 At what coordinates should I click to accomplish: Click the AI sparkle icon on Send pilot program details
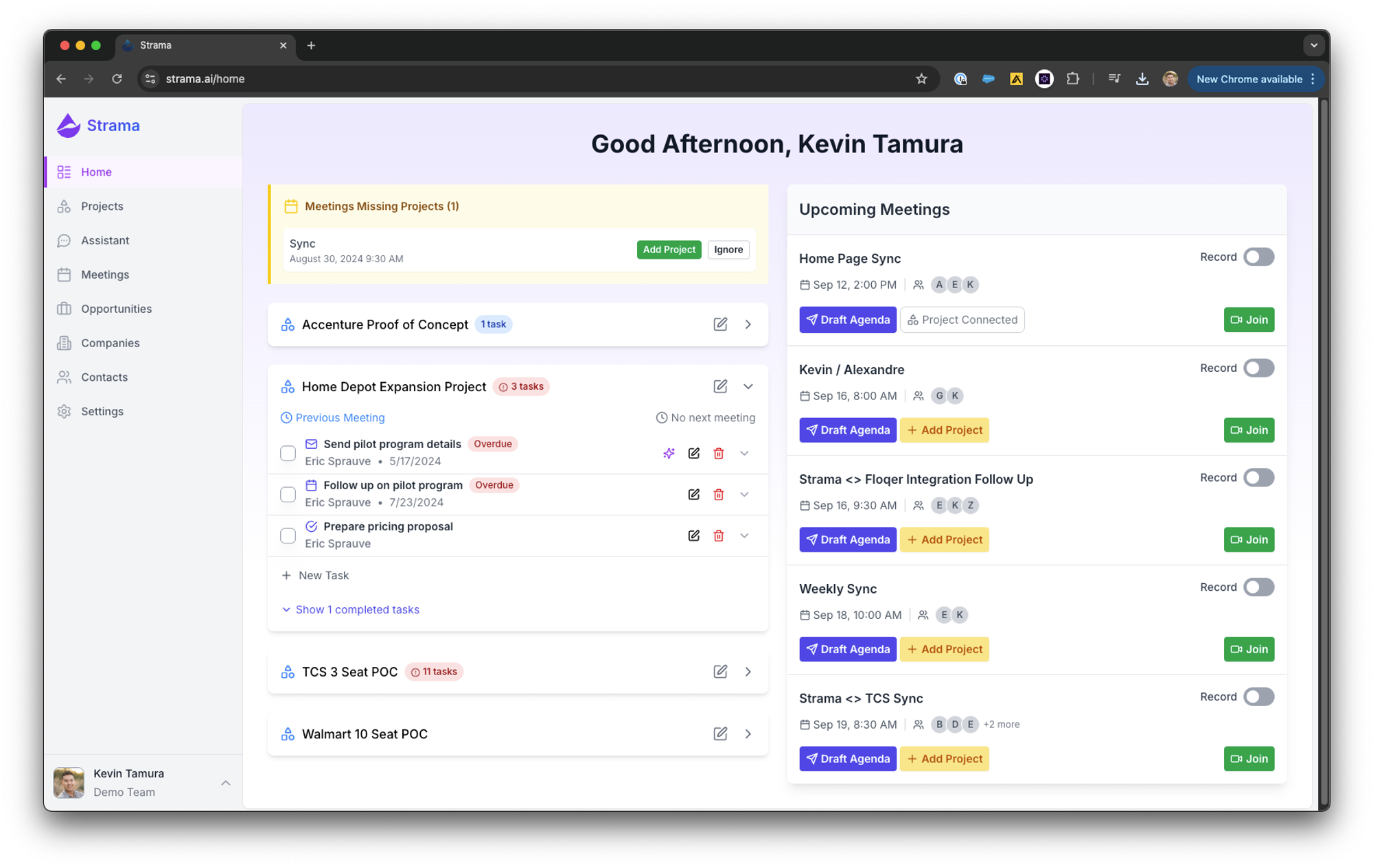pyautogui.click(x=669, y=454)
